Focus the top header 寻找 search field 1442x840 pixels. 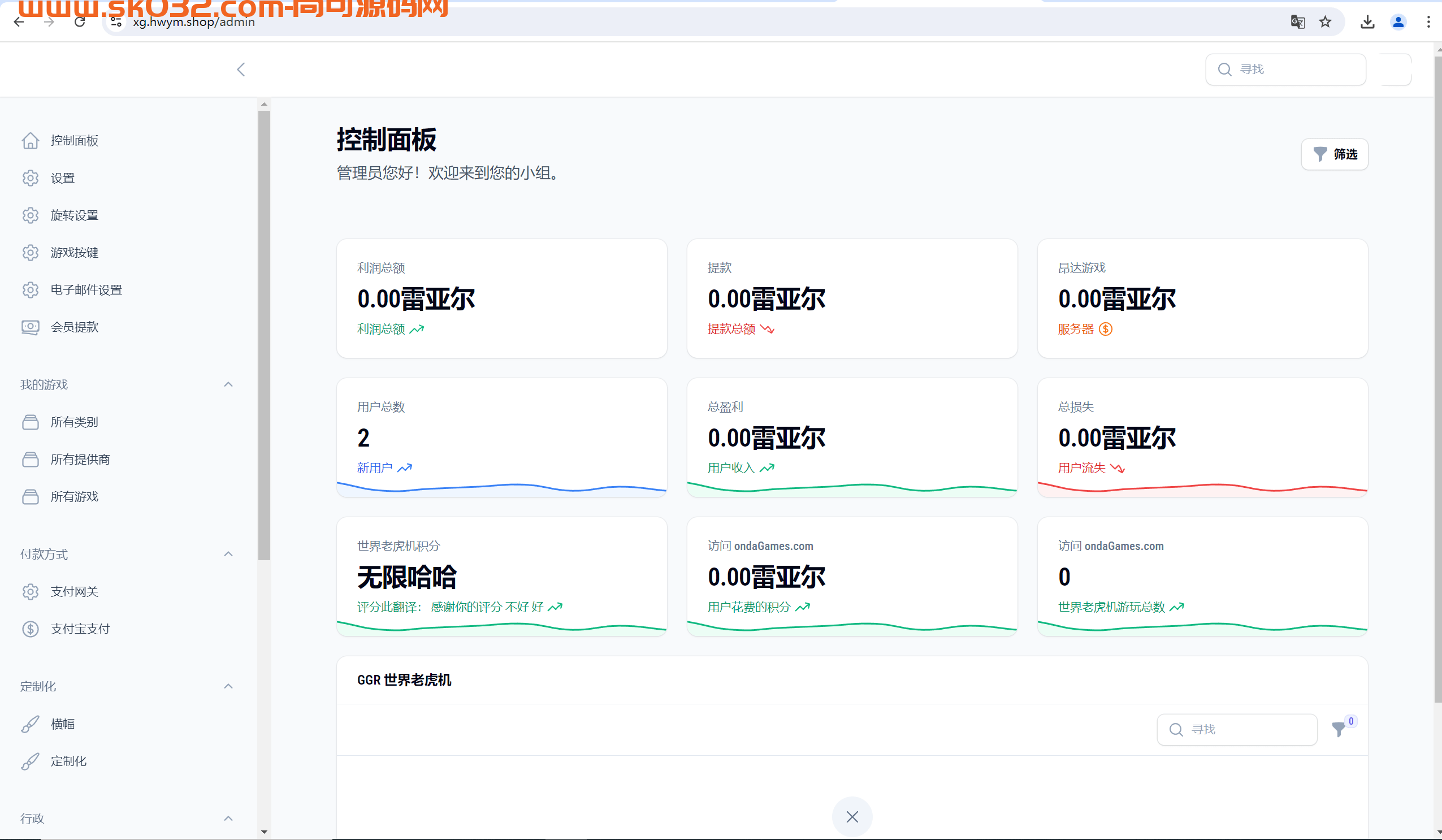coord(1285,69)
